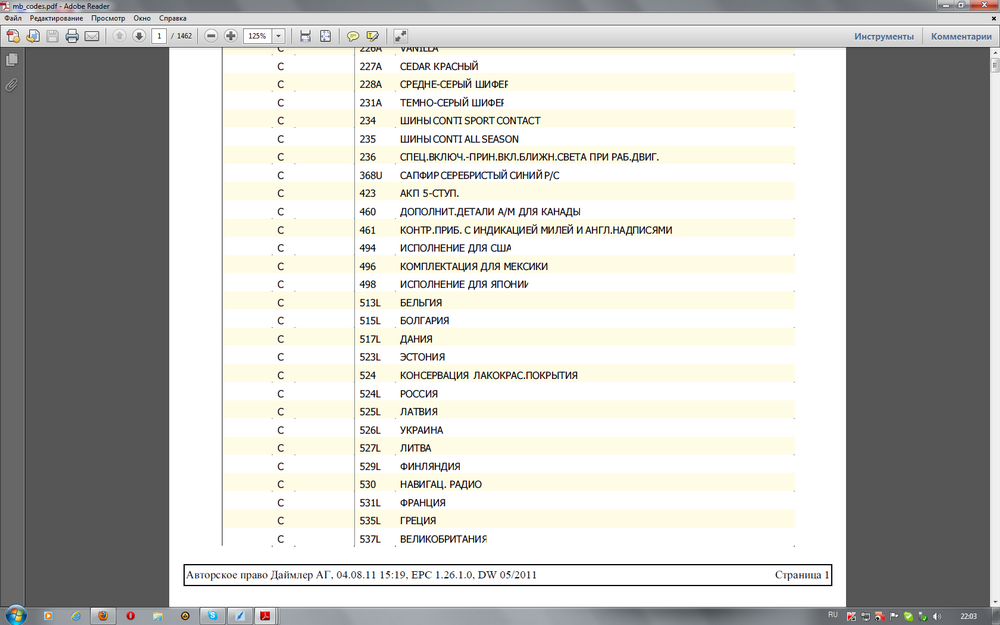Expand the 125% zoom level dropdown
The width and height of the screenshot is (1000, 625).
click(x=278, y=36)
